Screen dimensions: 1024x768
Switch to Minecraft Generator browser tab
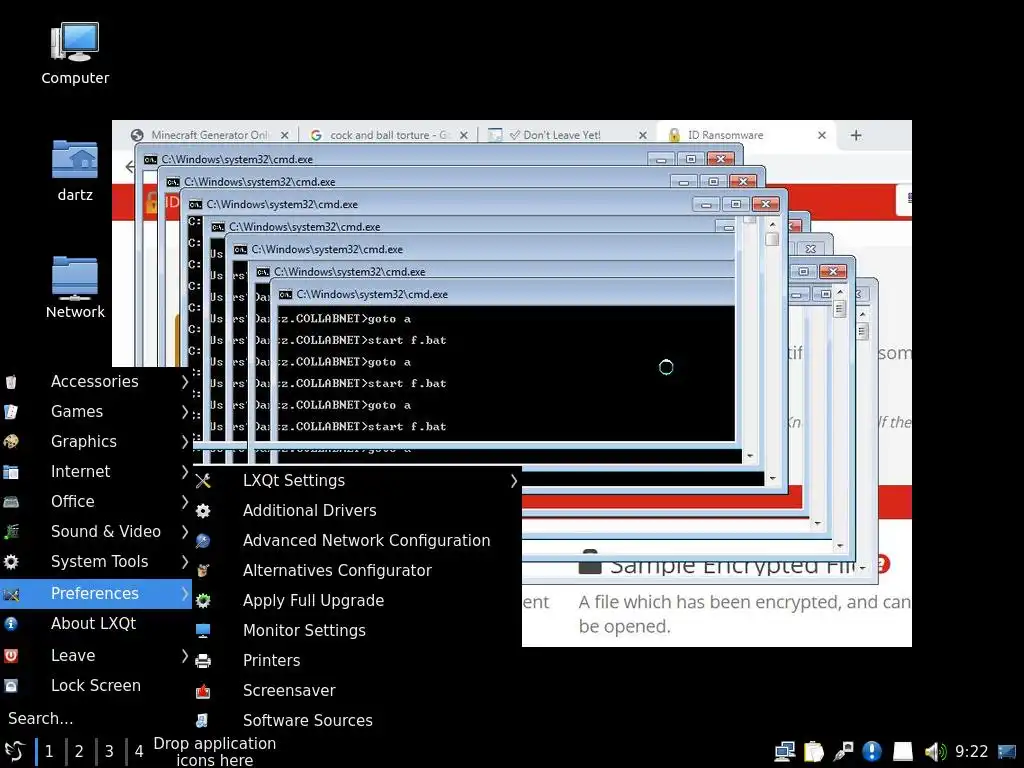(209, 135)
